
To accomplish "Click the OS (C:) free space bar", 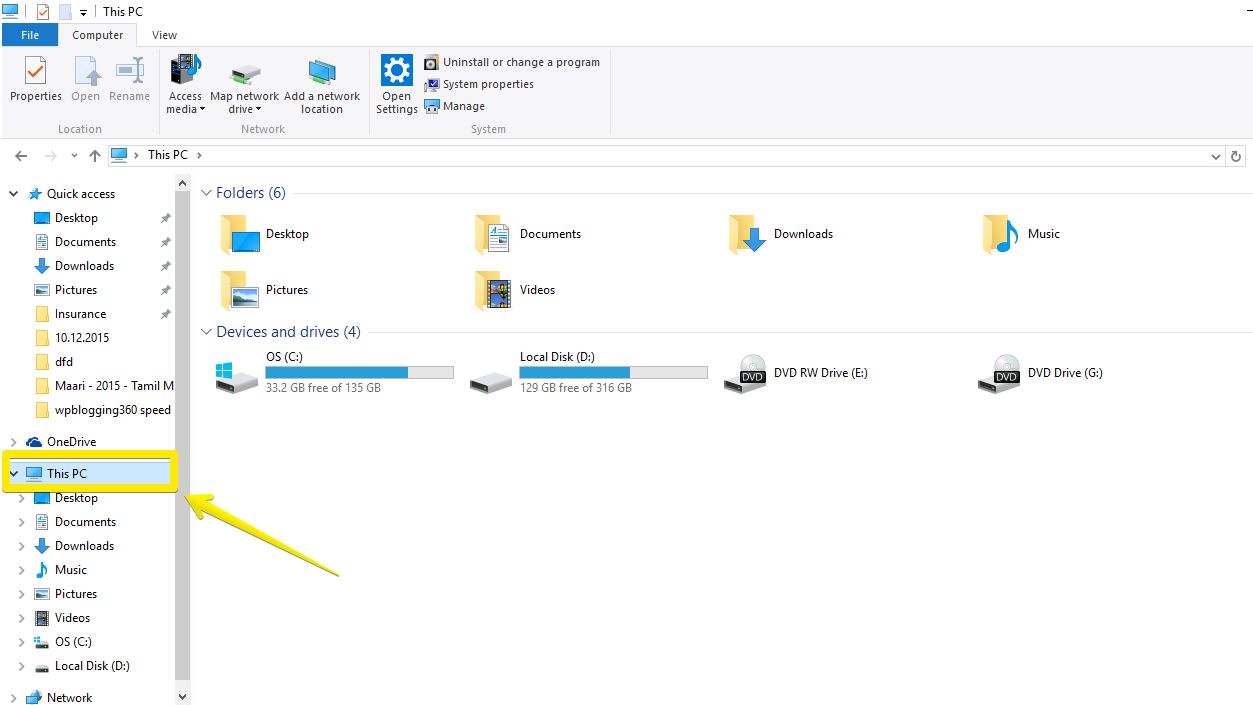I will pos(358,372).
